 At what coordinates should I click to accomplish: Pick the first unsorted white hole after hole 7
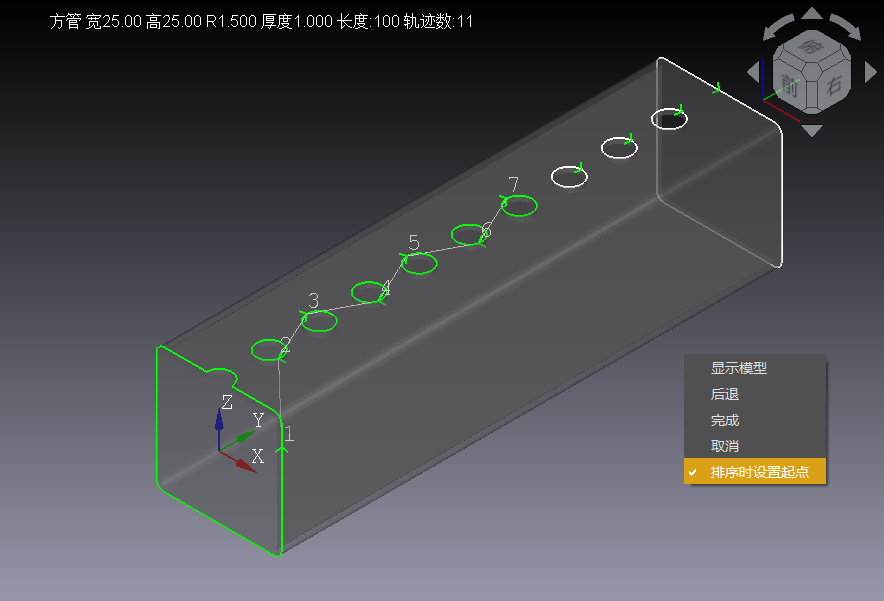tap(569, 177)
